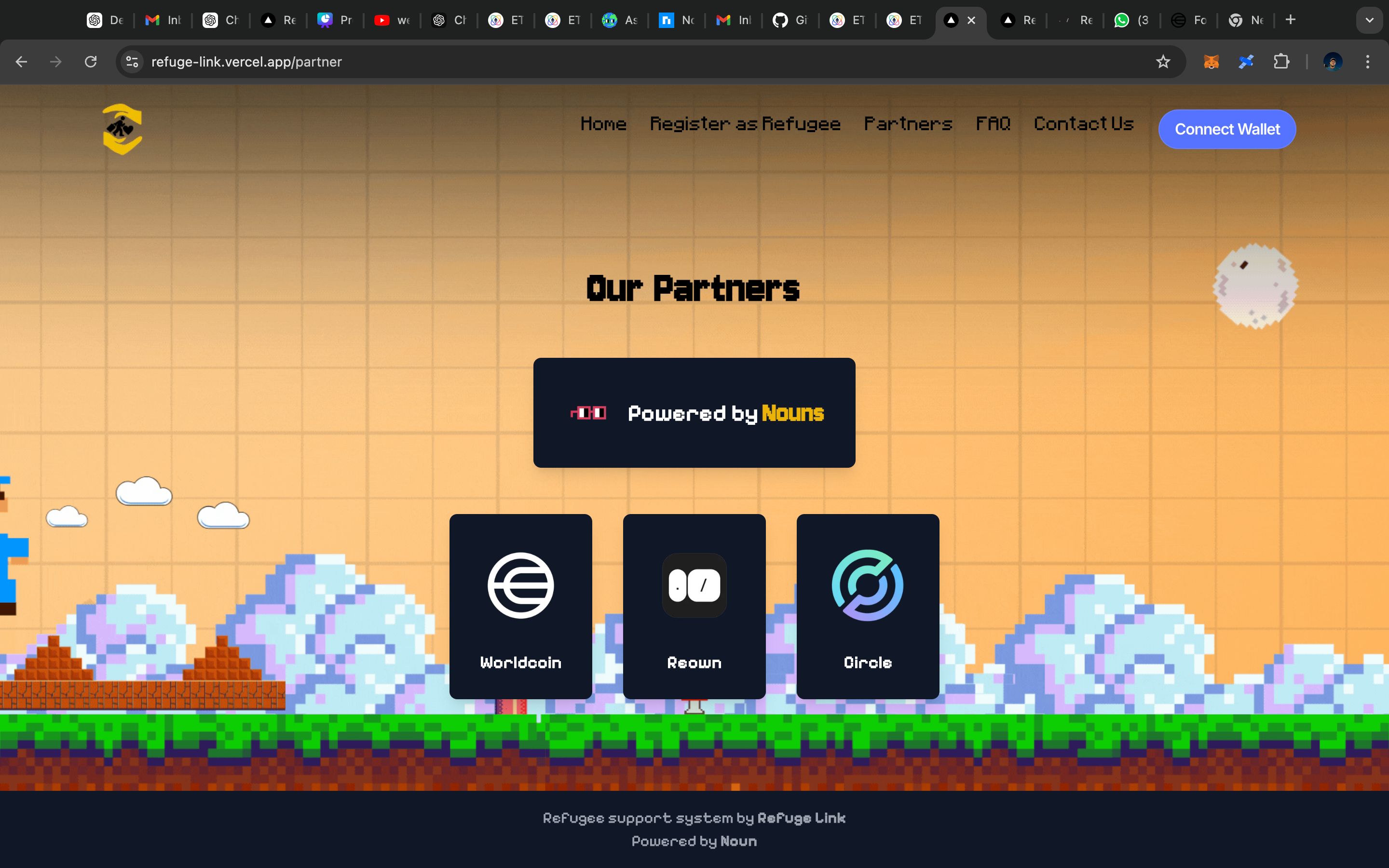Select the Reown partner name text
Viewport: 1389px width, 868px height.
tap(694, 663)
